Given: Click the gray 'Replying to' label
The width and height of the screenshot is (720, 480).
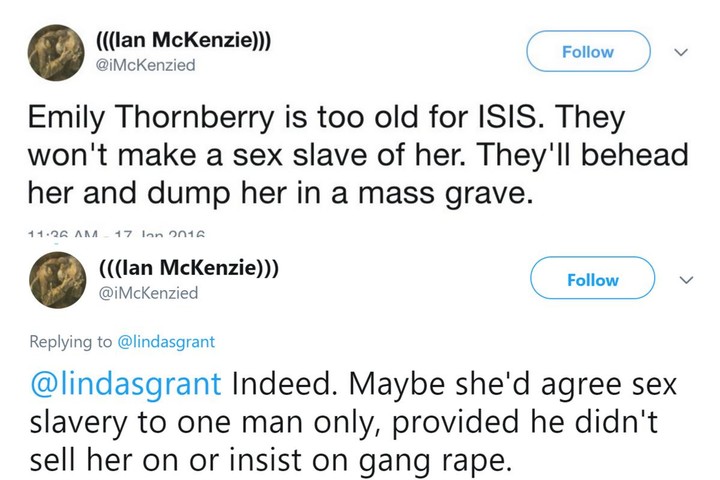Looking at the screenshot, I should pyautogui.click(x=70, y=342).
